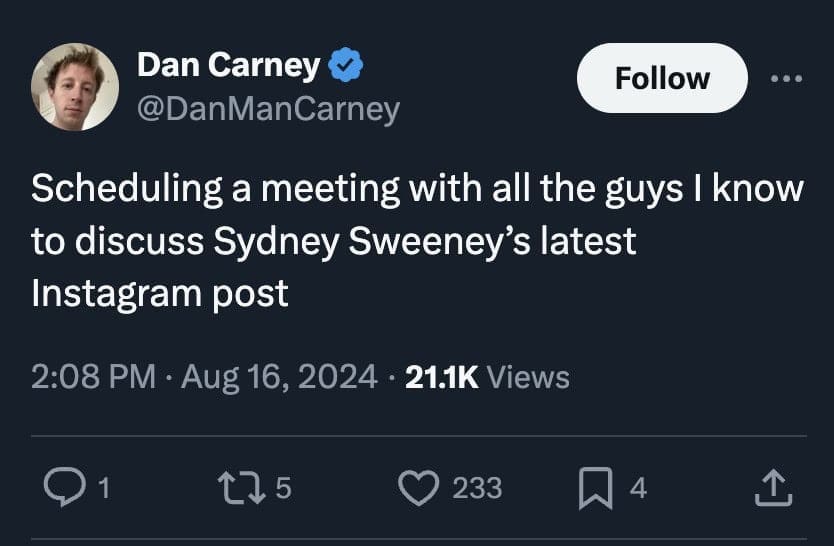Click the Aug 16, 2024 date
834x546 pixels.
[x=281, y=377]
